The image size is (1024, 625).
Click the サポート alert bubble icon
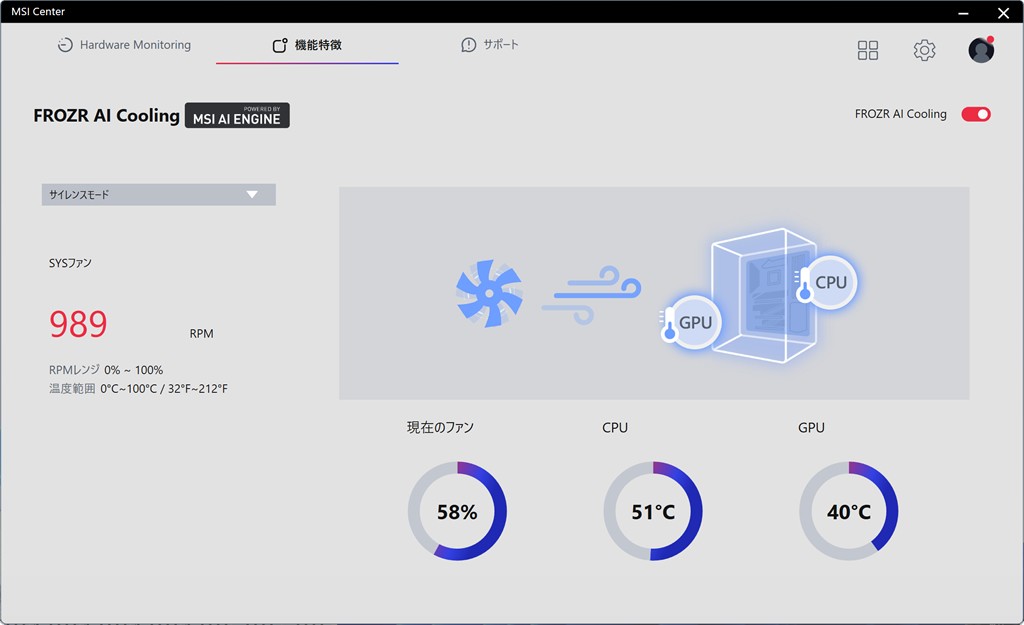pos(468,45)
